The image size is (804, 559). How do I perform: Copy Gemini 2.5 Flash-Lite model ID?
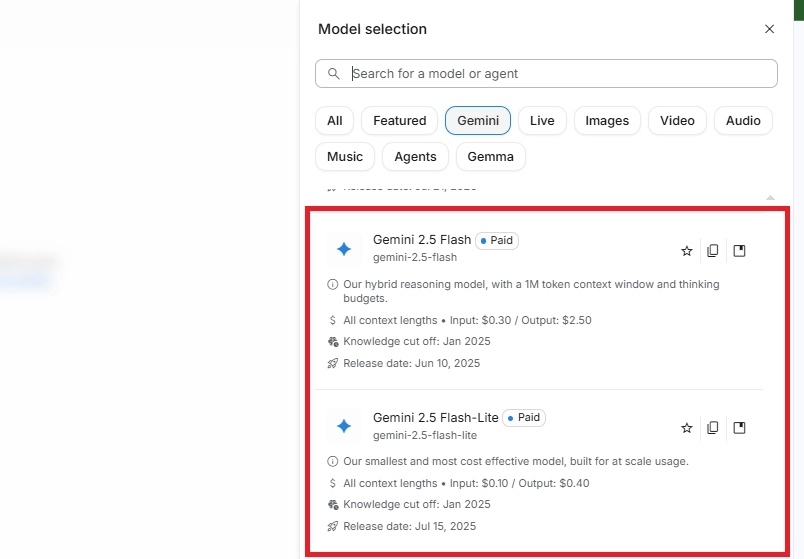(713, 428)
